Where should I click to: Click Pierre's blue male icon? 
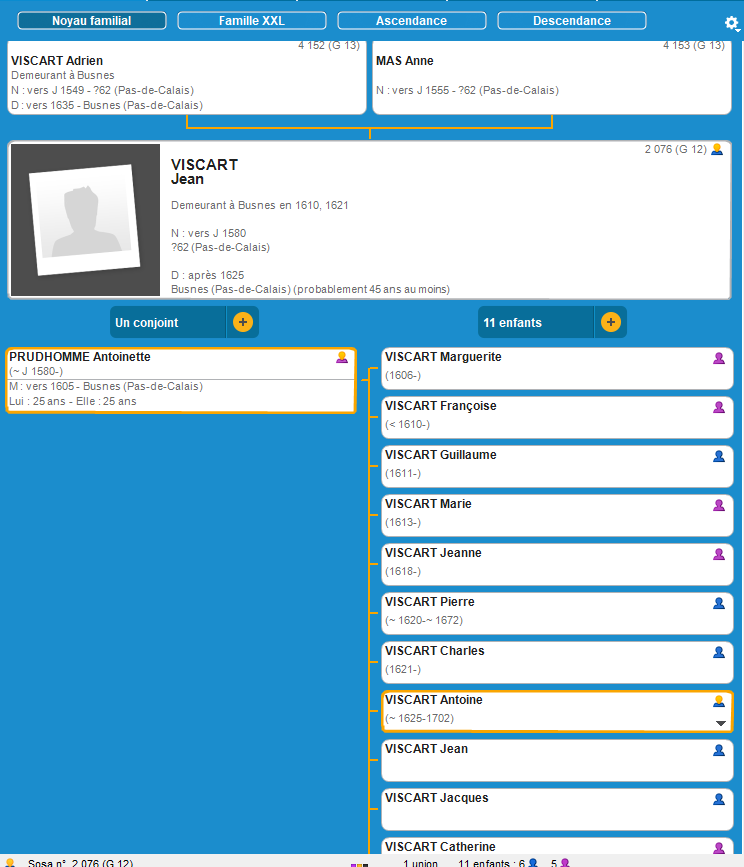pos(718,603)
